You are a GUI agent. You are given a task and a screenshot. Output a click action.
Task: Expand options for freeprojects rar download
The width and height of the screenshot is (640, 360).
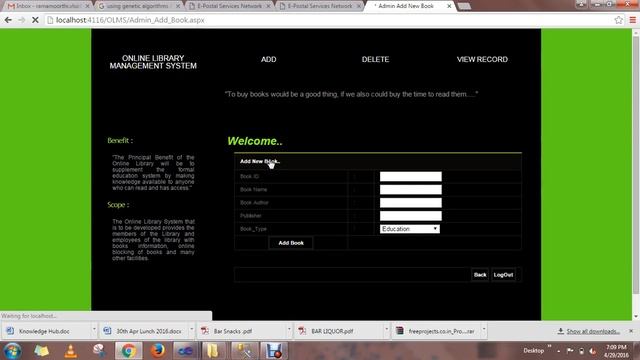pos(484,329)
